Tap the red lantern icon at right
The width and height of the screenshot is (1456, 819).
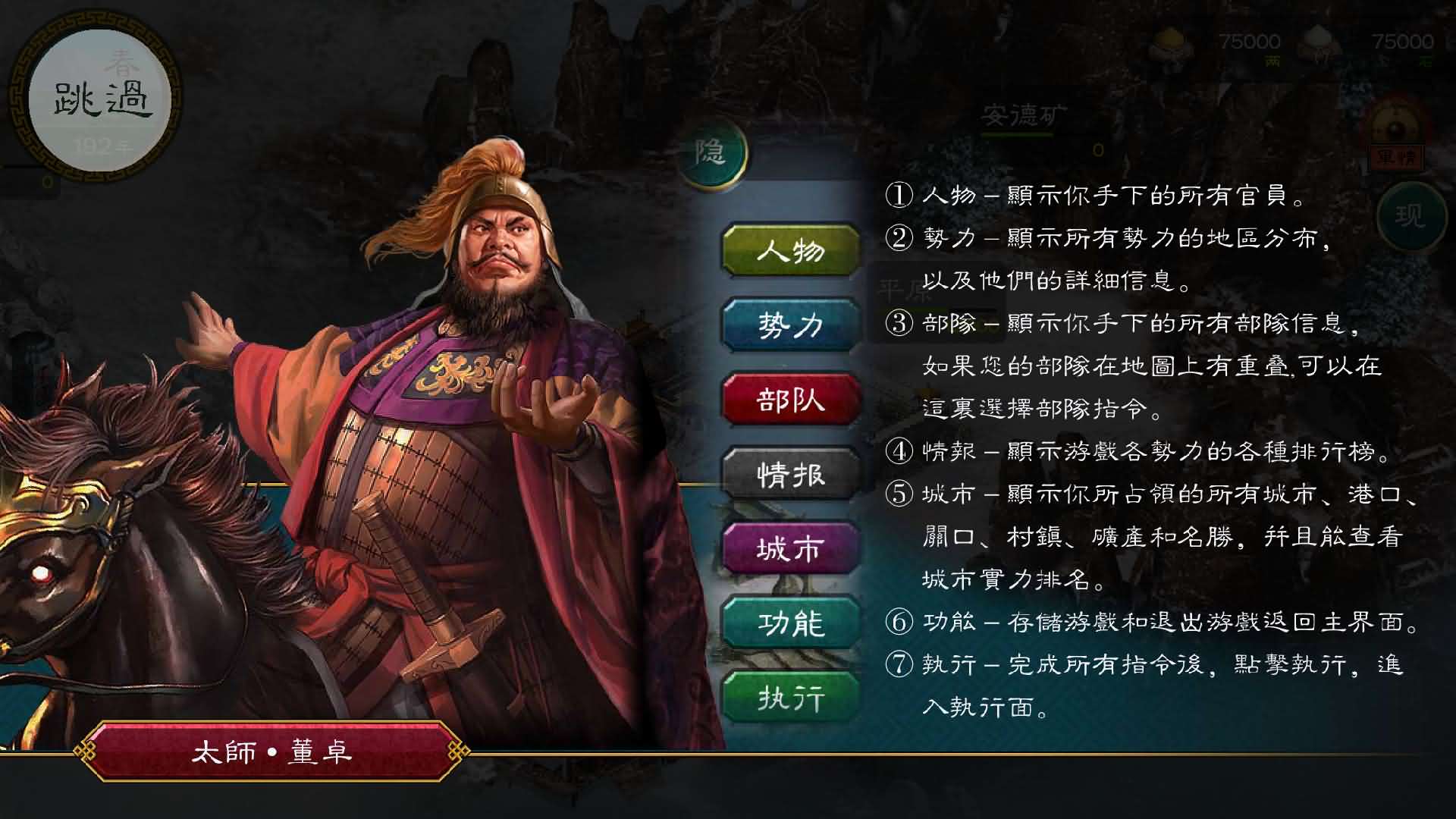tap(1395, 134)
